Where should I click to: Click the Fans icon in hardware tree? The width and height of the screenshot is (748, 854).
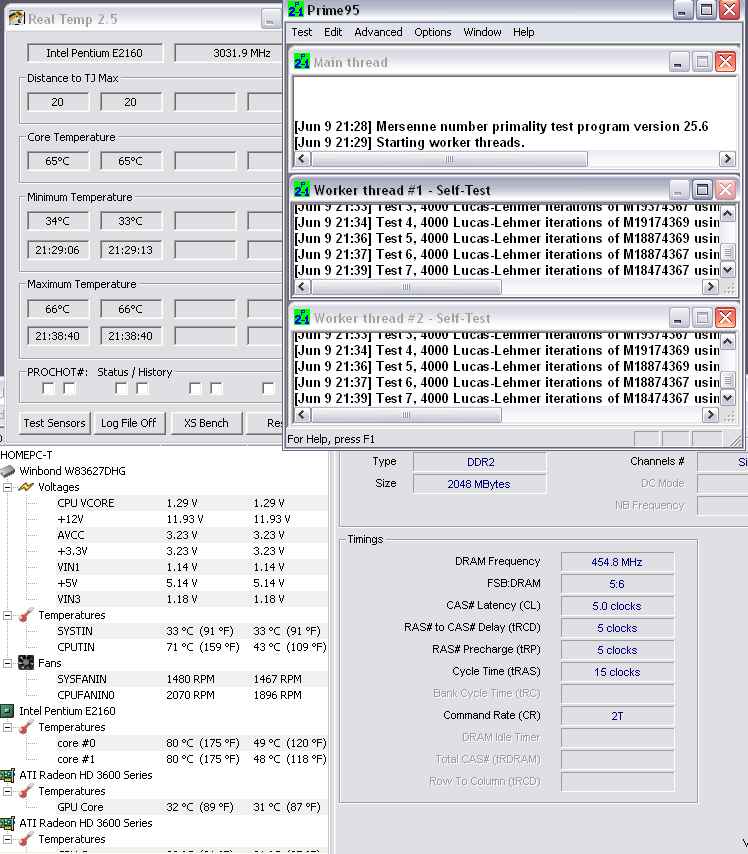tap(26, 663)
